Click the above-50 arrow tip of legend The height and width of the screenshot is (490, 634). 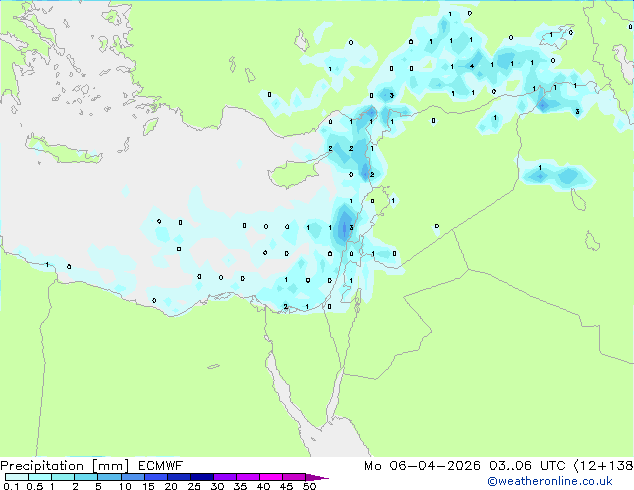point(317,477)
